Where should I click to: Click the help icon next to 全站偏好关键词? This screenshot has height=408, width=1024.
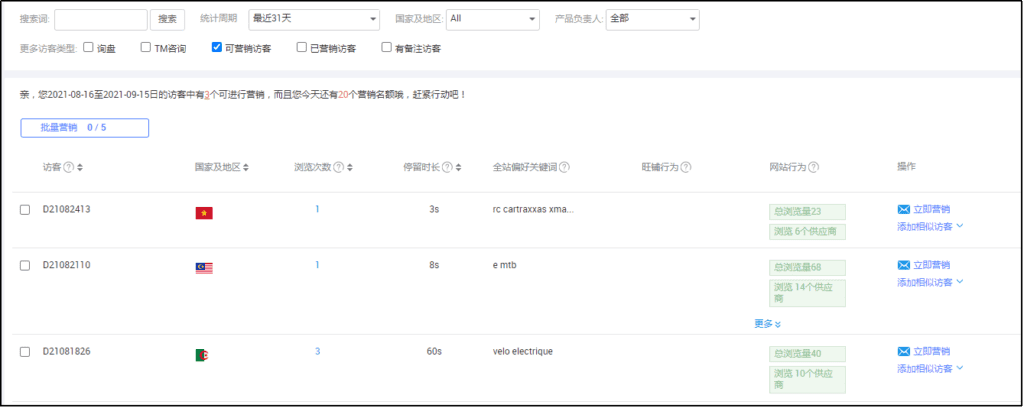(565, 167)
